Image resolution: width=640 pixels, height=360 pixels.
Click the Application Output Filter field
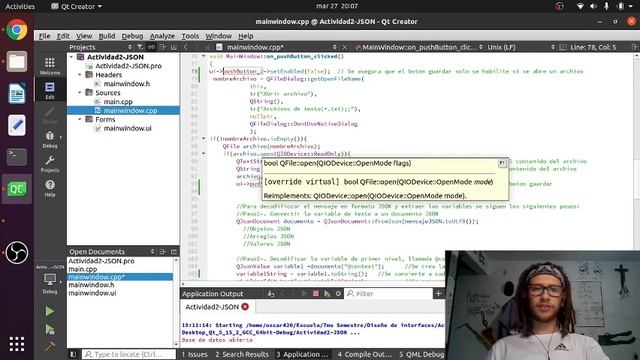click(389, 293)
